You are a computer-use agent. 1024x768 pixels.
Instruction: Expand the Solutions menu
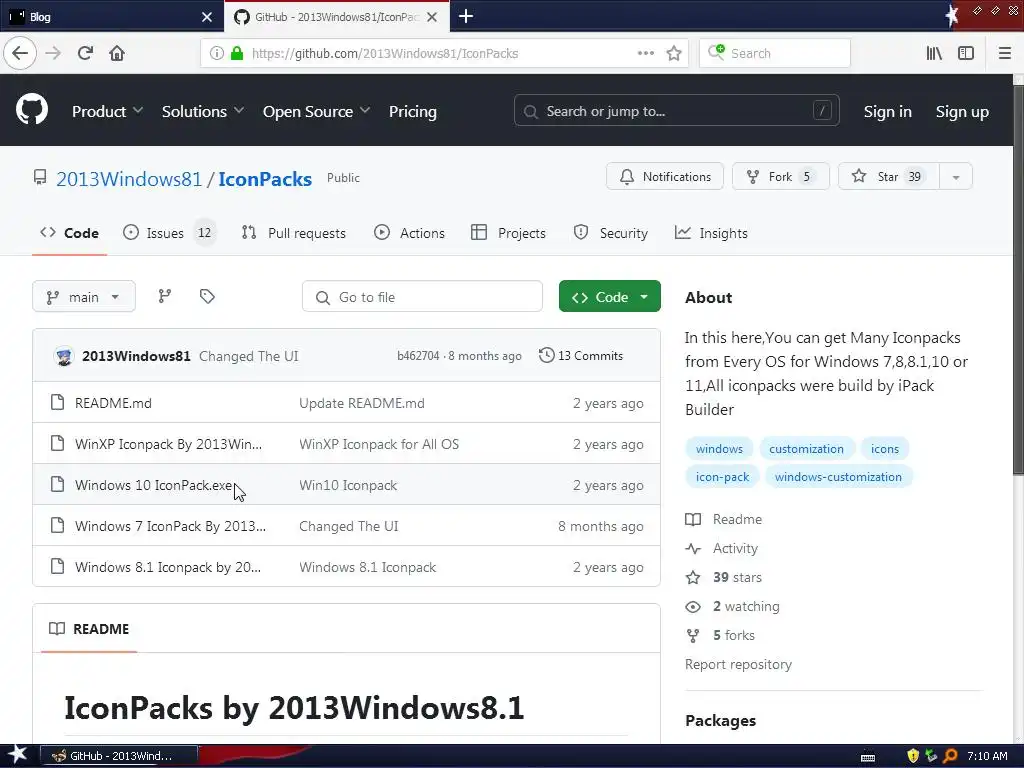pos(202,111)
